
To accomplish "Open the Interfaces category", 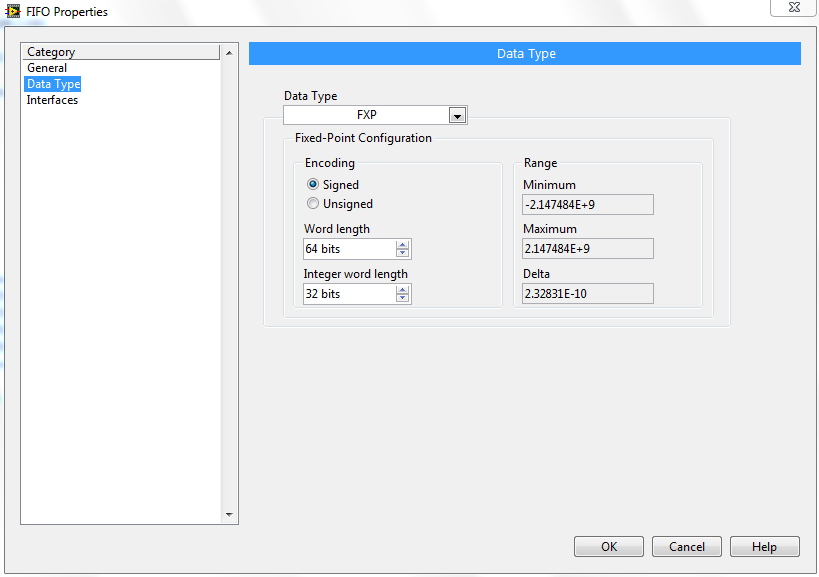I will (52, 100).
